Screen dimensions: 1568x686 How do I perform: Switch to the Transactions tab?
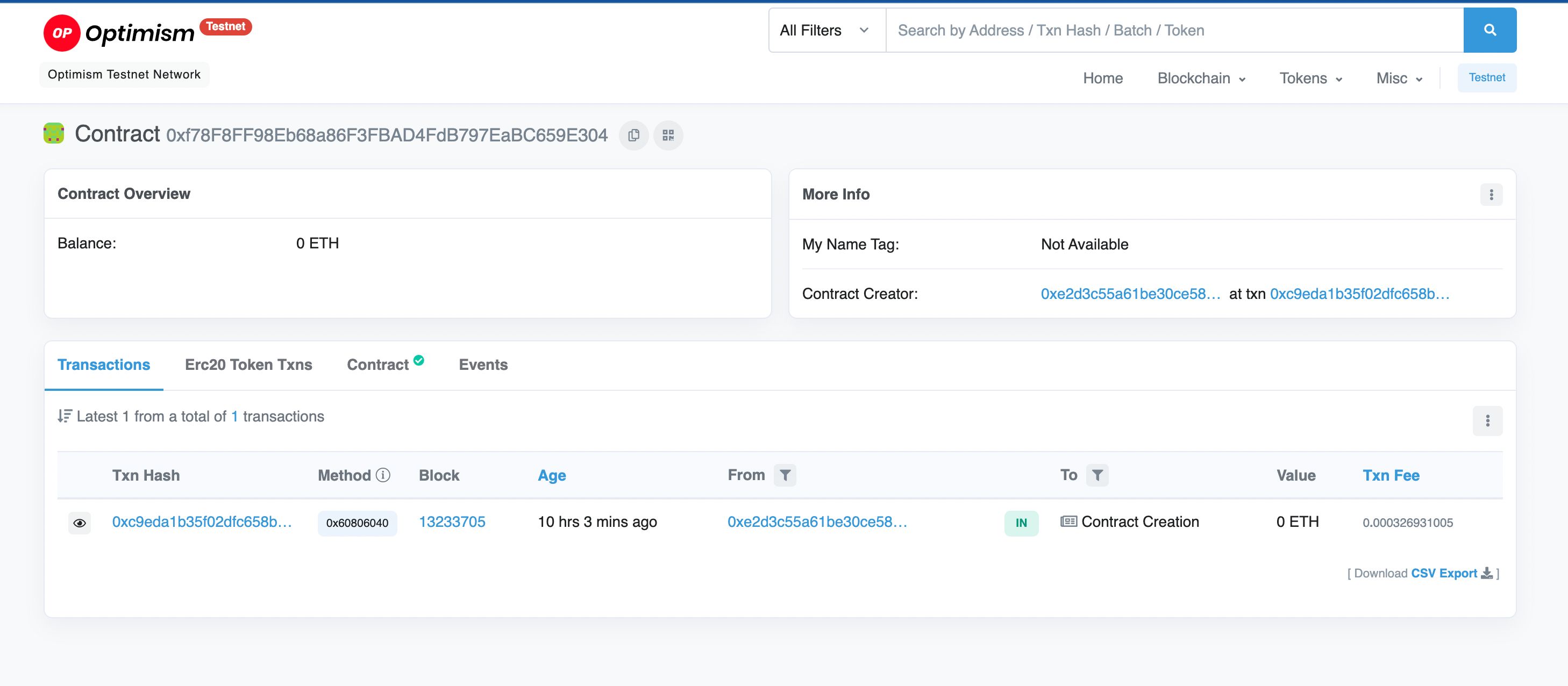coord(103,365)
